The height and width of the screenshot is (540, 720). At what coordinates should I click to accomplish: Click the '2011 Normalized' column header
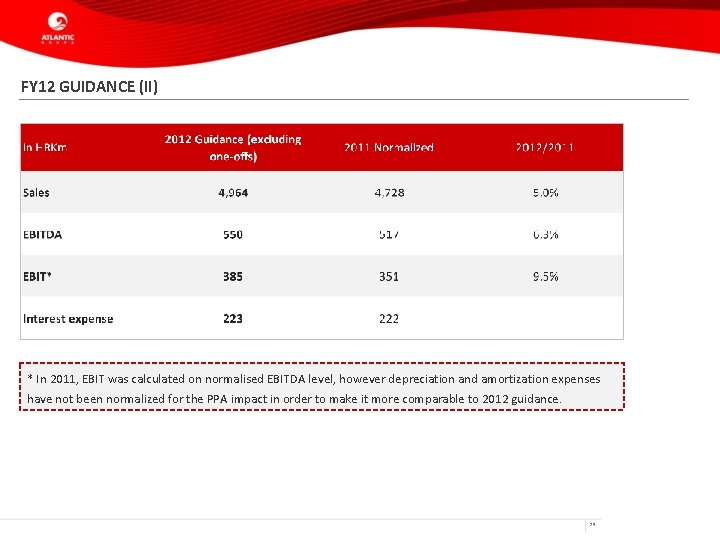[x=389, y=147]
